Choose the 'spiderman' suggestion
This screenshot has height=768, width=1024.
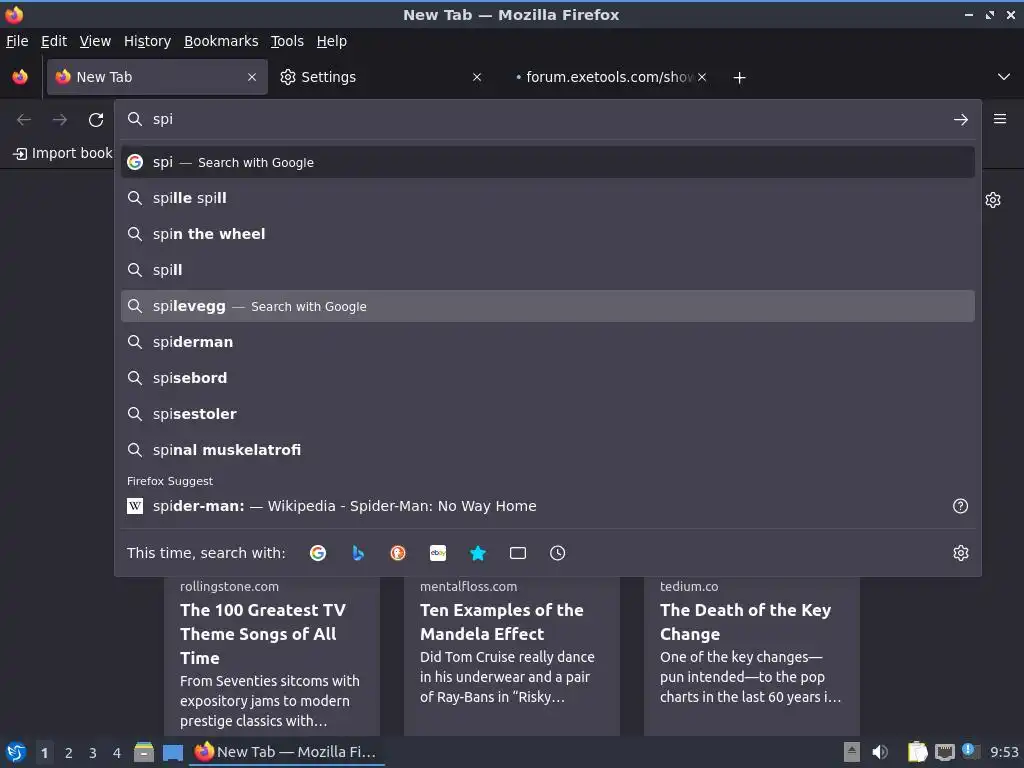click(x=547, y=342)
